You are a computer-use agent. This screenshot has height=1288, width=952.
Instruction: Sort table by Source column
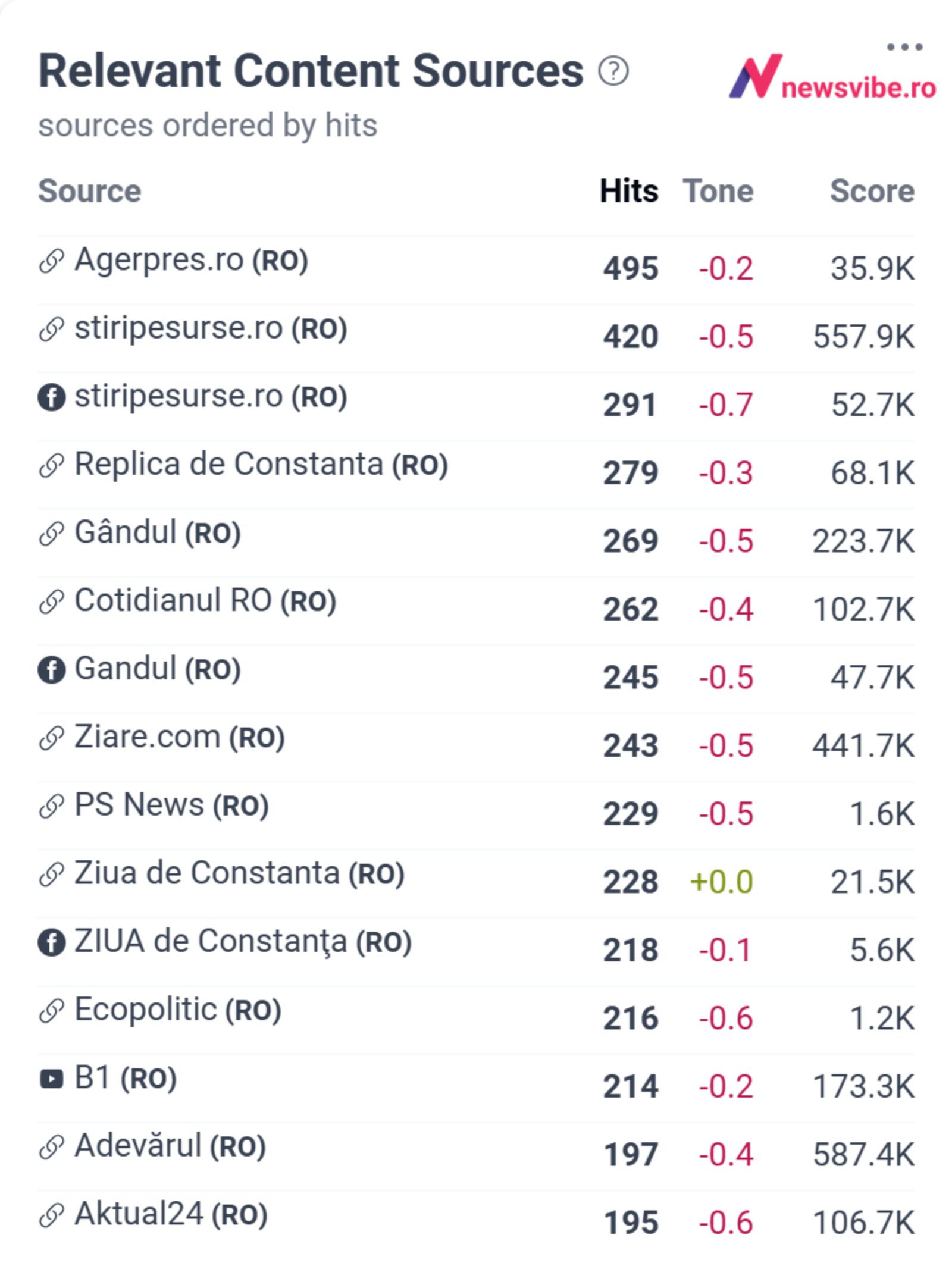[x=90, y=191]
